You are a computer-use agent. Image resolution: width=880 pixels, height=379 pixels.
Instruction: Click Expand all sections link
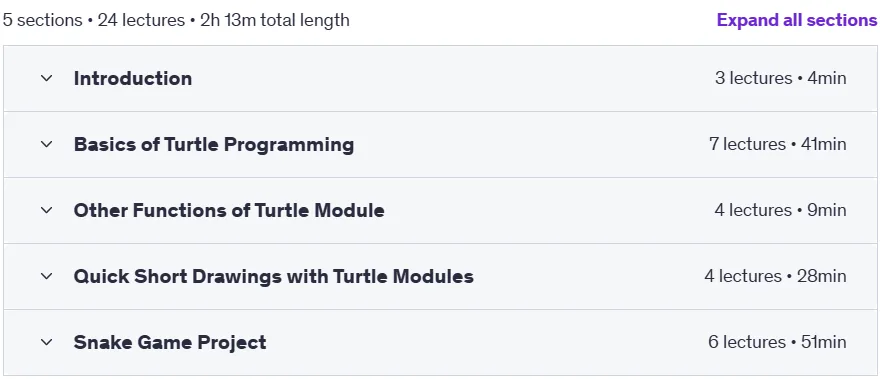797,20
